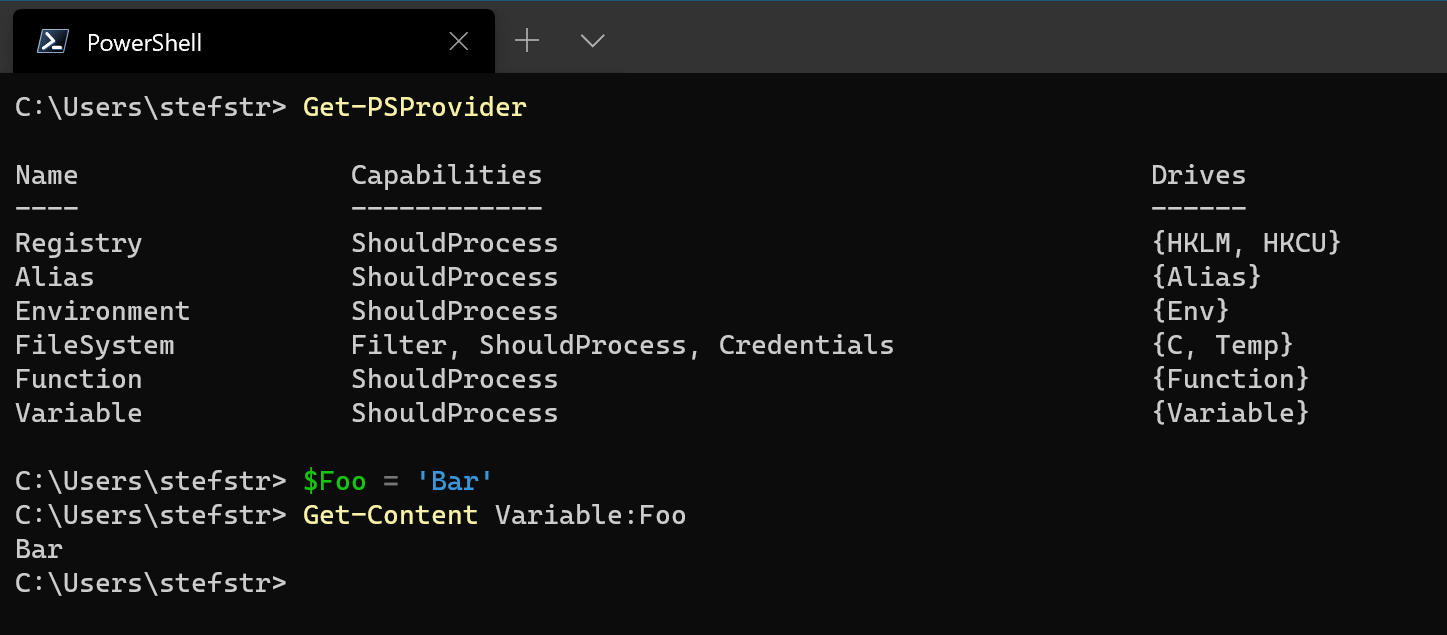The image size is (1447, 635).
Task: Select the HKLM drive text
Action: 1226,242
